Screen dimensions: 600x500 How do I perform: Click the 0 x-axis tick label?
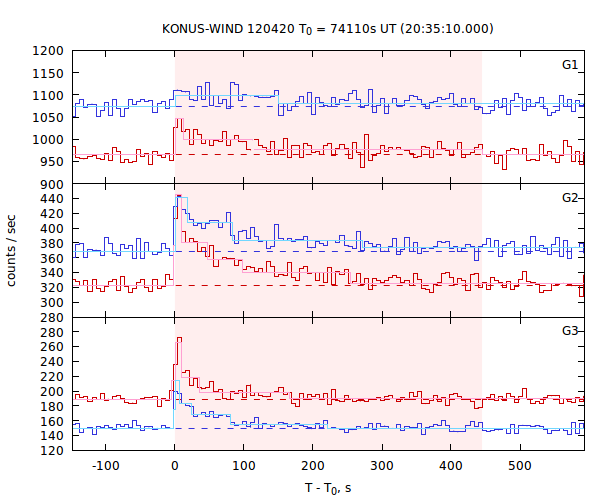tap(175, 466)
